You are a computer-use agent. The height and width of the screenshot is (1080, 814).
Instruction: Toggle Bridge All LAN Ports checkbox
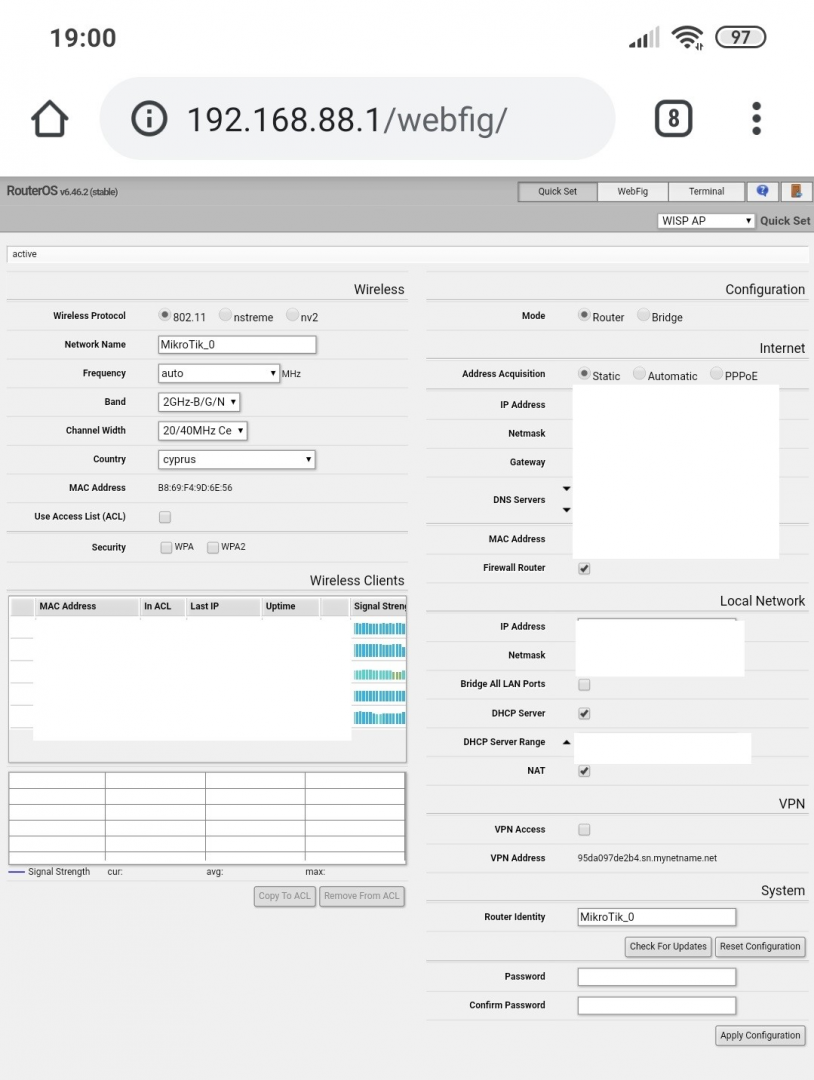tap(584, 685)
